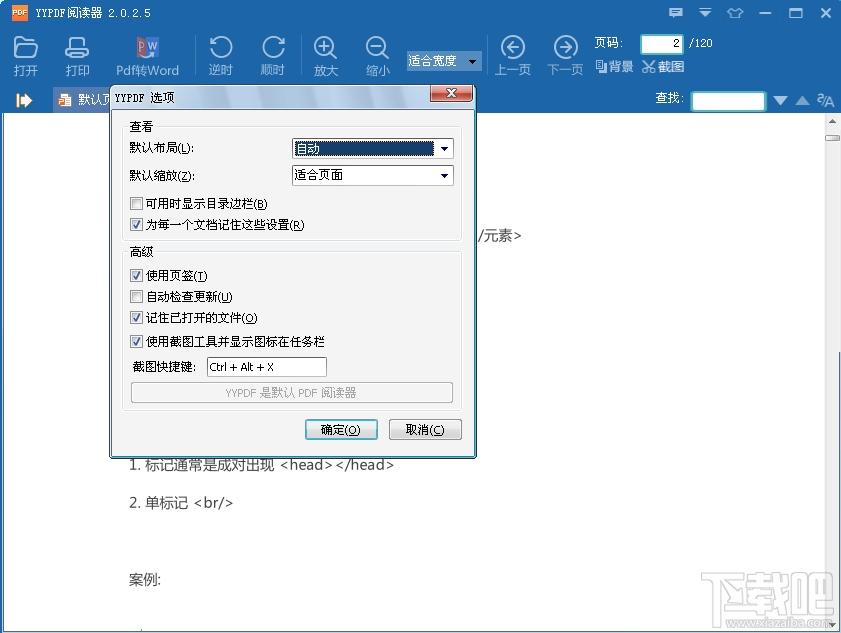Toggle 记住已打开的文件 checkbox
The width and height of the screenshot is (841, 633).
point(136,318)
